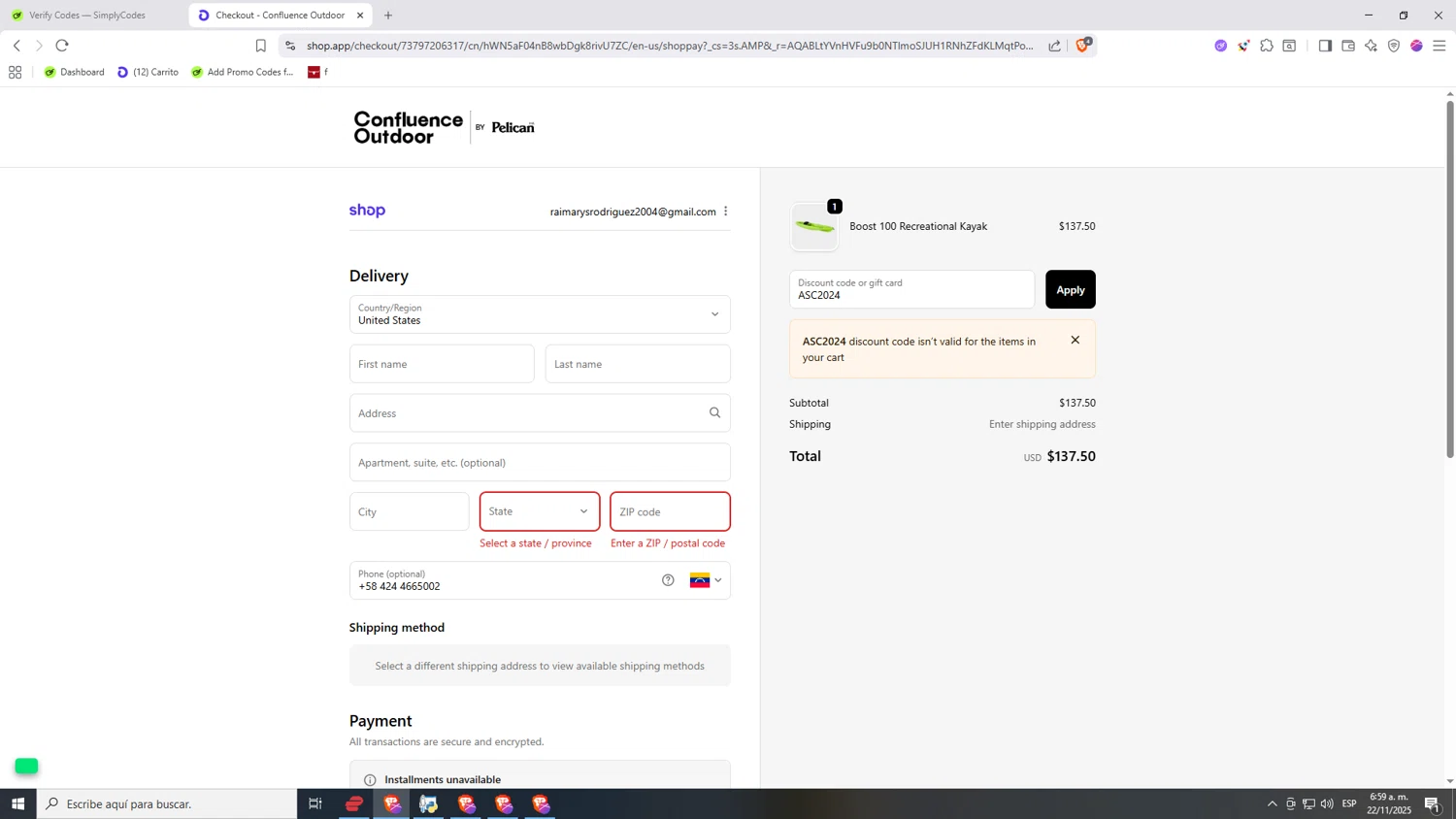View site information in address bar

(290, 46)
